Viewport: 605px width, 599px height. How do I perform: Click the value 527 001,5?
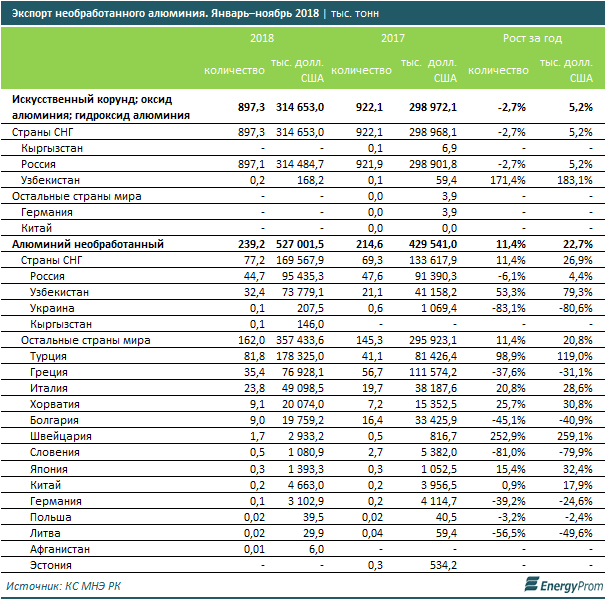[300, 244]
